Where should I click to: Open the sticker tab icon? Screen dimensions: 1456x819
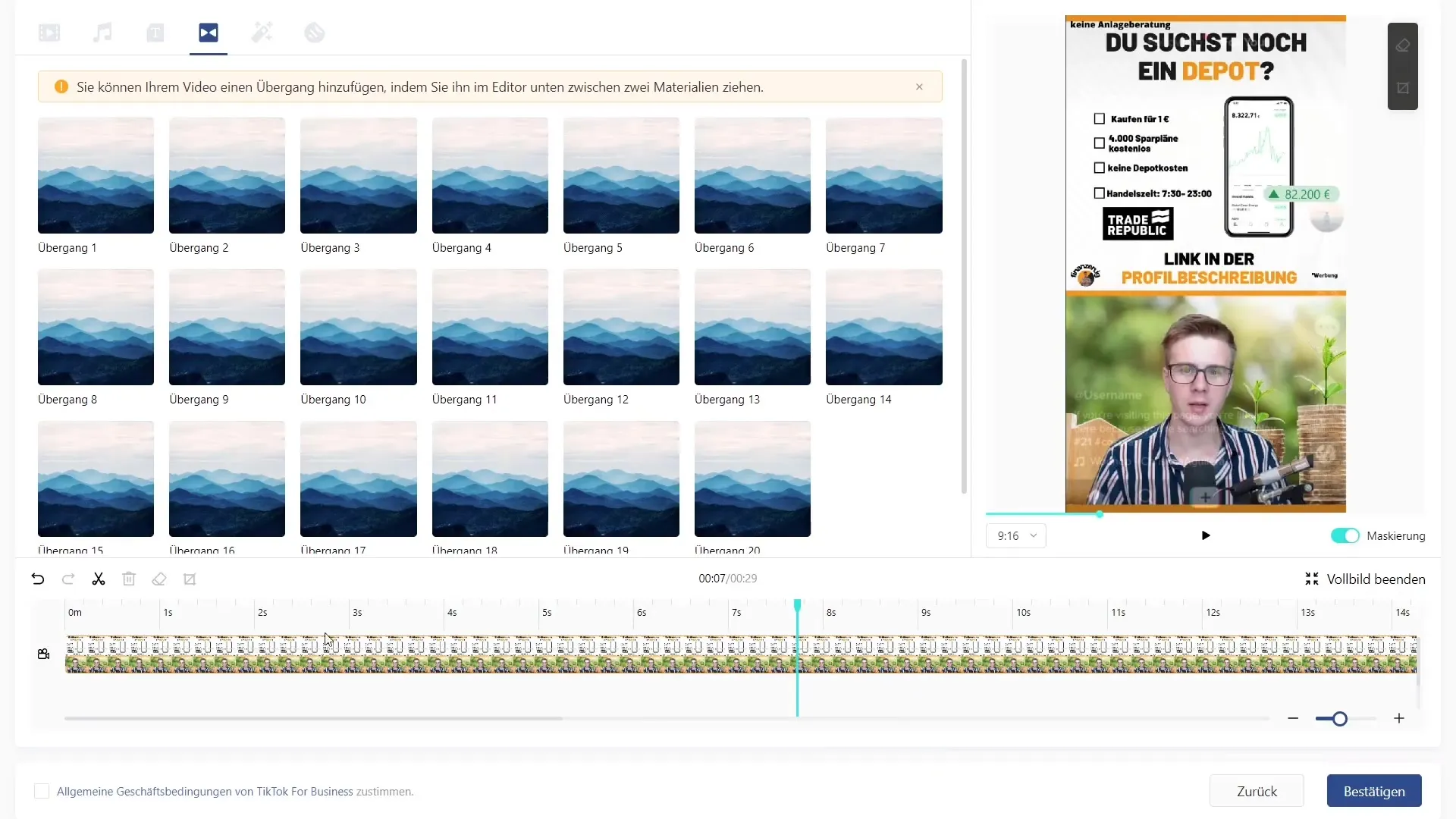pos(315,33)
